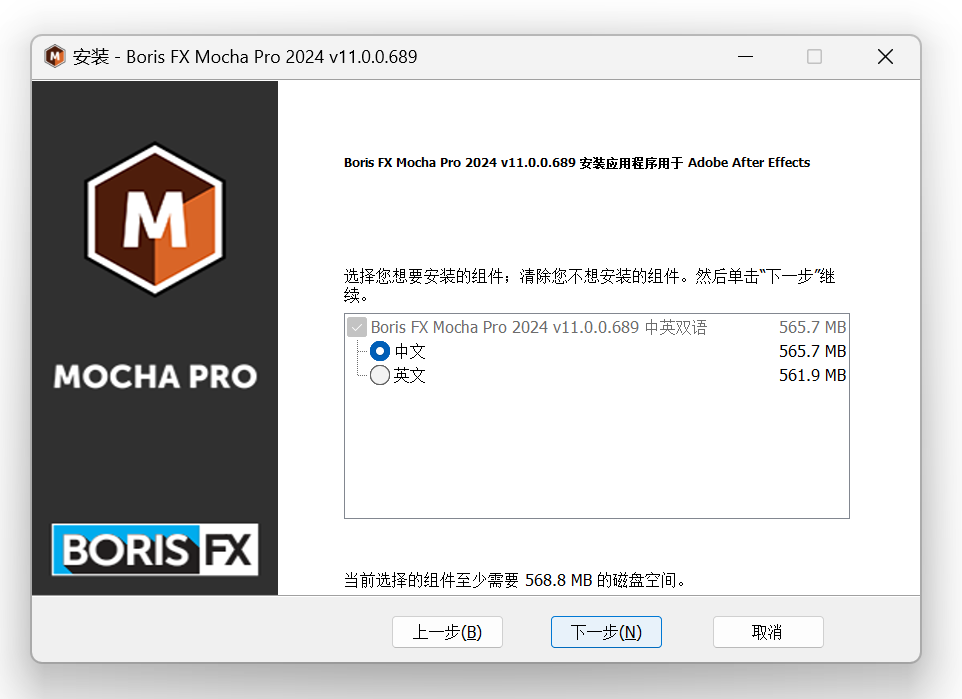Click the 取消 button
Screen dimensions: 962x699
[x=768, y=632]
